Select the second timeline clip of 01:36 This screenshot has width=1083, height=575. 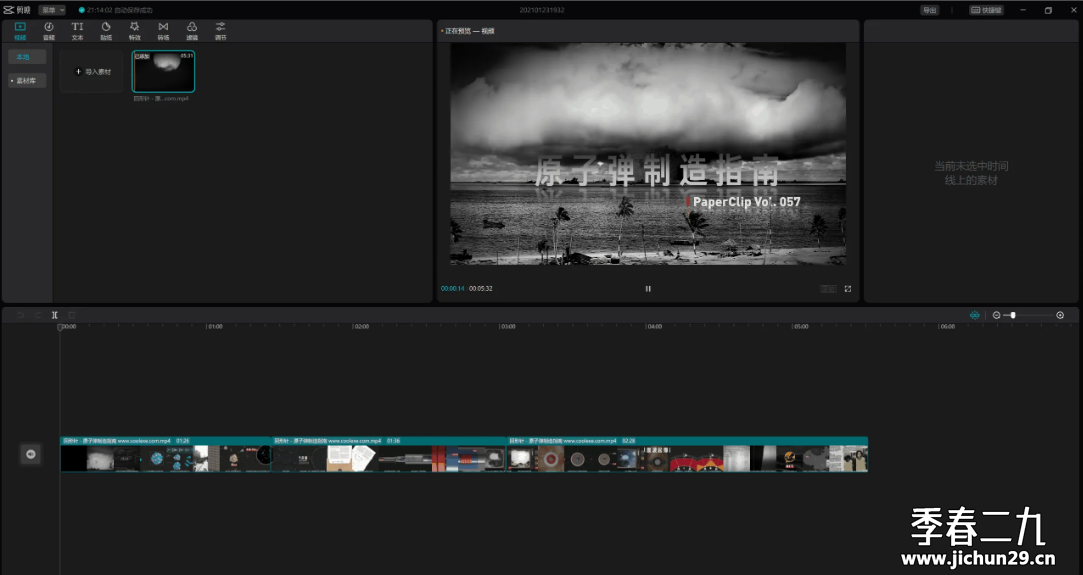click(389, 454)
